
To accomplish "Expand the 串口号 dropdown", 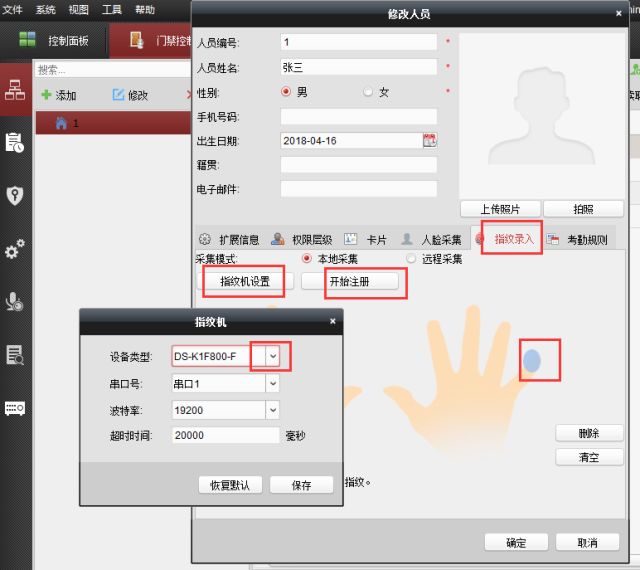I will coord(272,384).
